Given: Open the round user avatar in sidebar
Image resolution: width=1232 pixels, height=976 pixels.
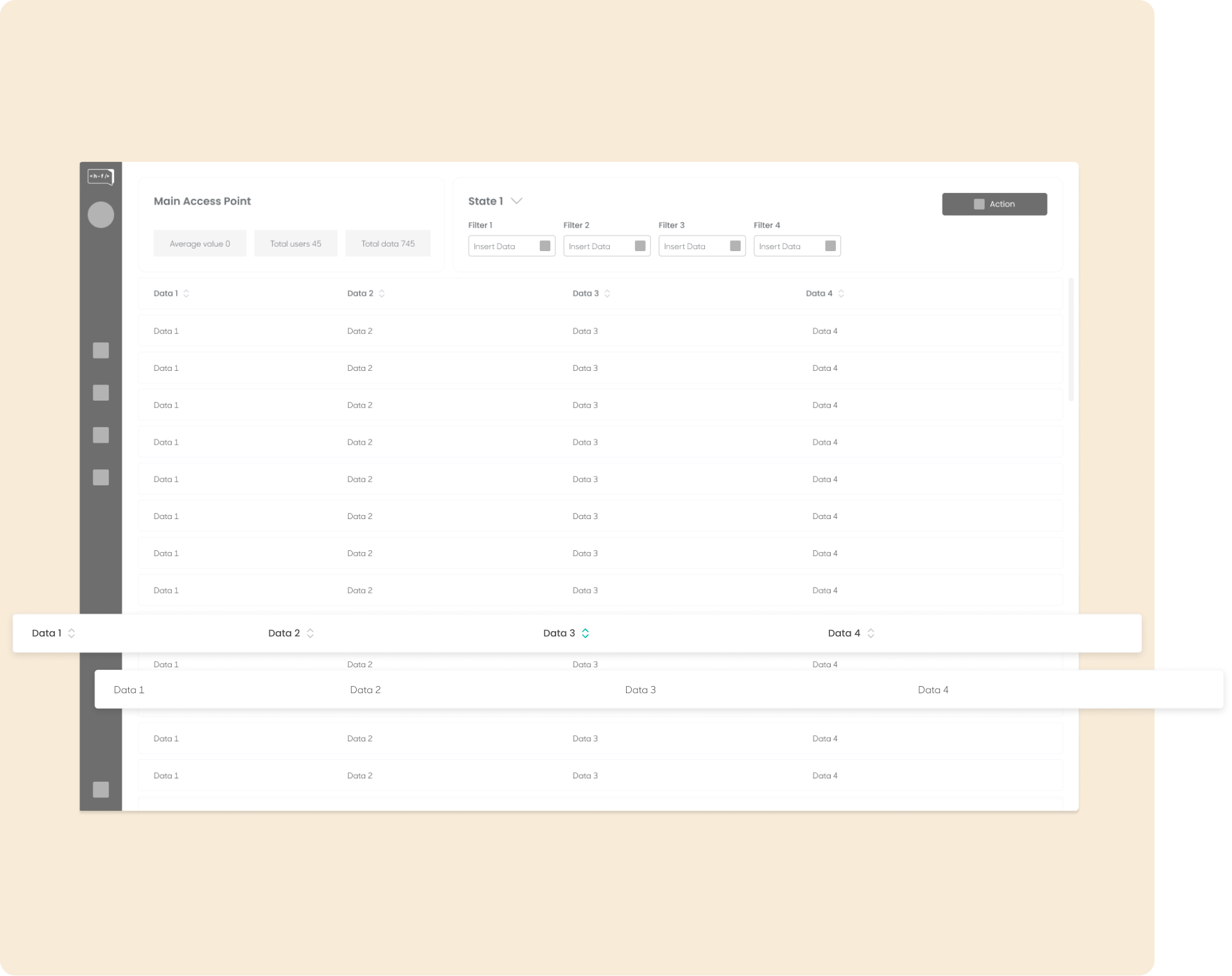Looking at the screenshot, I should pyautogui.click(x=101, y=215).
